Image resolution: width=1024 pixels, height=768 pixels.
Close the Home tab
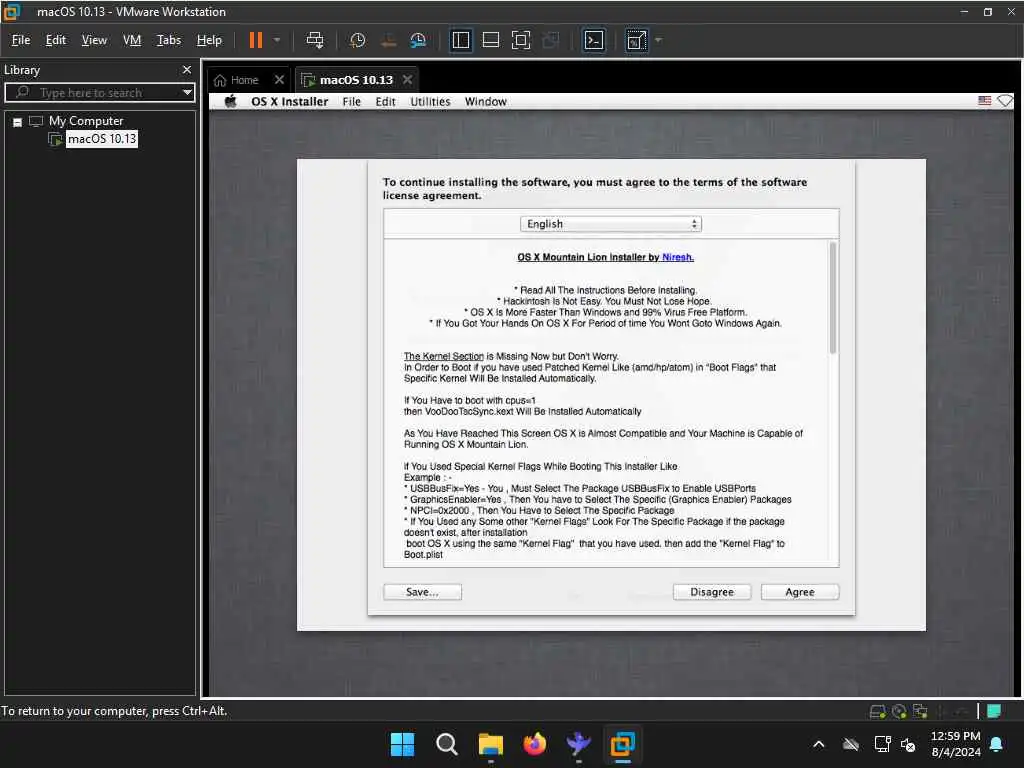pos(279,80)
